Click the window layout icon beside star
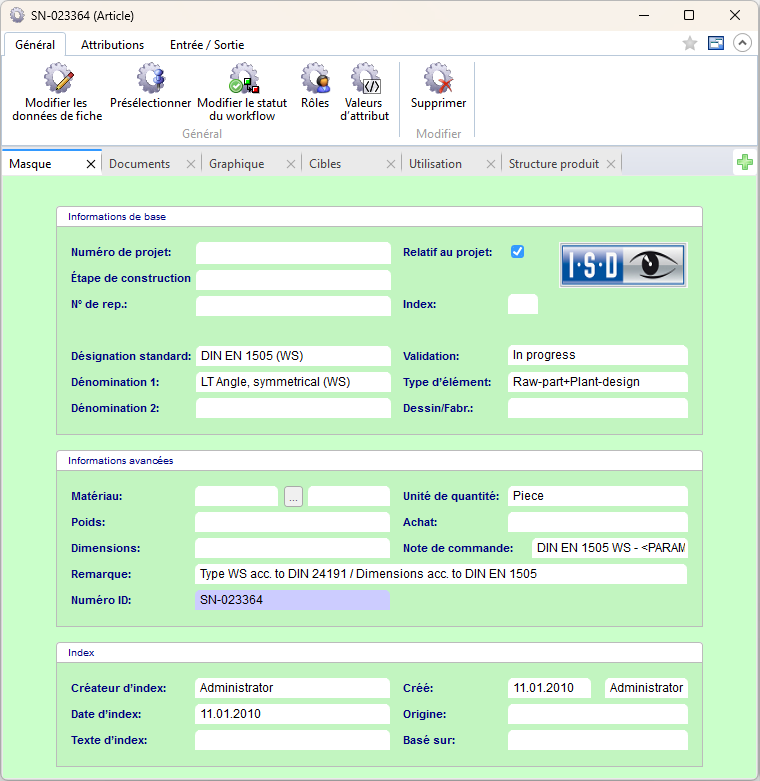This screenshot has height=781, width=760. click(x=716, y=43)
